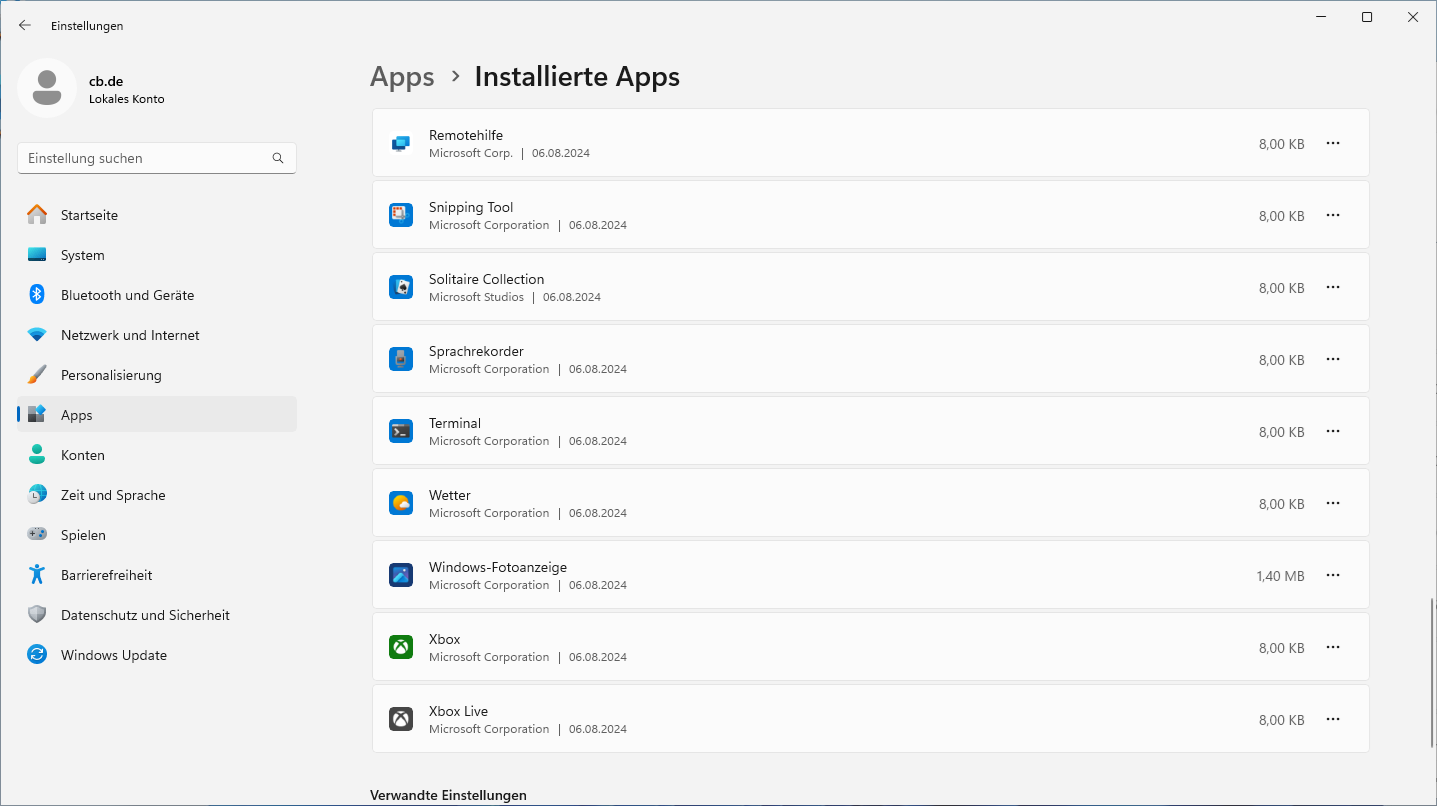Viewport: 1437px width, 806px height.
Task: Click the Apps breadcrumb link
Action: 402,77
